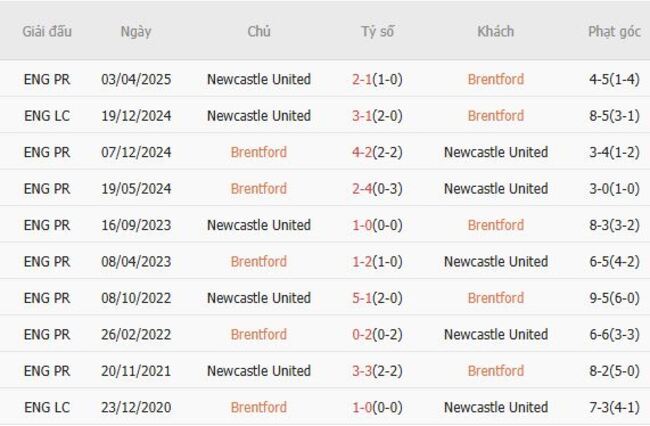Click the 9-5 corner stat on 08/10/2022
The image size is (650, 426).
pyautogui.click(x=600, y=298)
